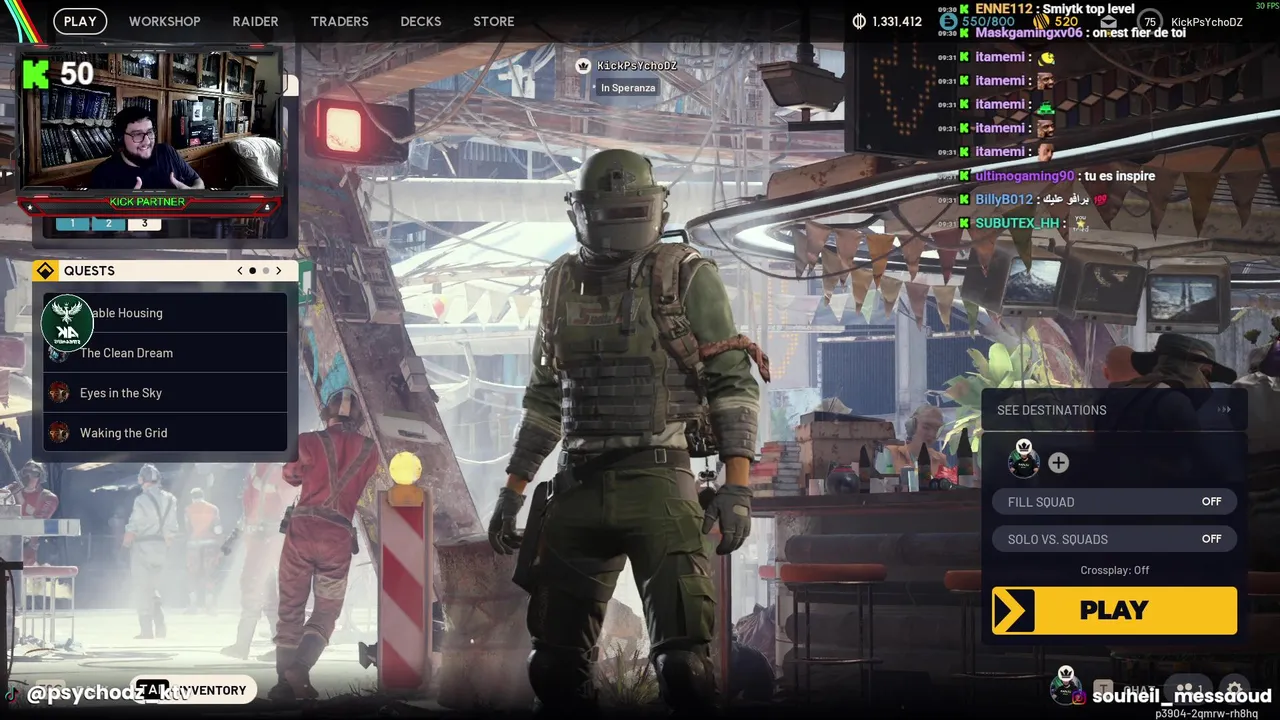
Task: Click the crown icon above KickPsYchoDZ nameplate
Action: 583,66
